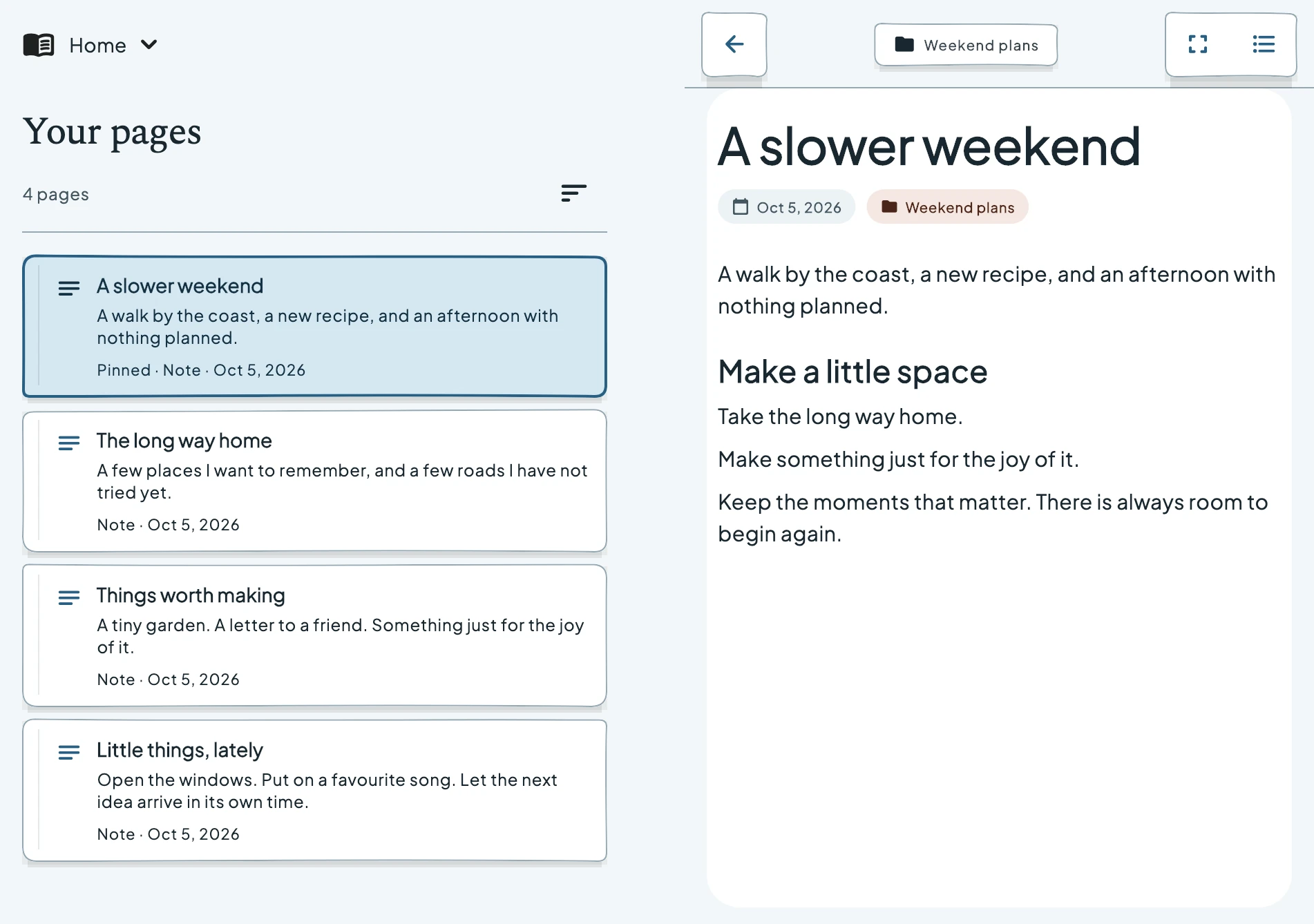This screenshot has height=924, width=1314.
Task: Open the 'Things worth making' page title
Action: pyautogui.click(x=191, y=595)
